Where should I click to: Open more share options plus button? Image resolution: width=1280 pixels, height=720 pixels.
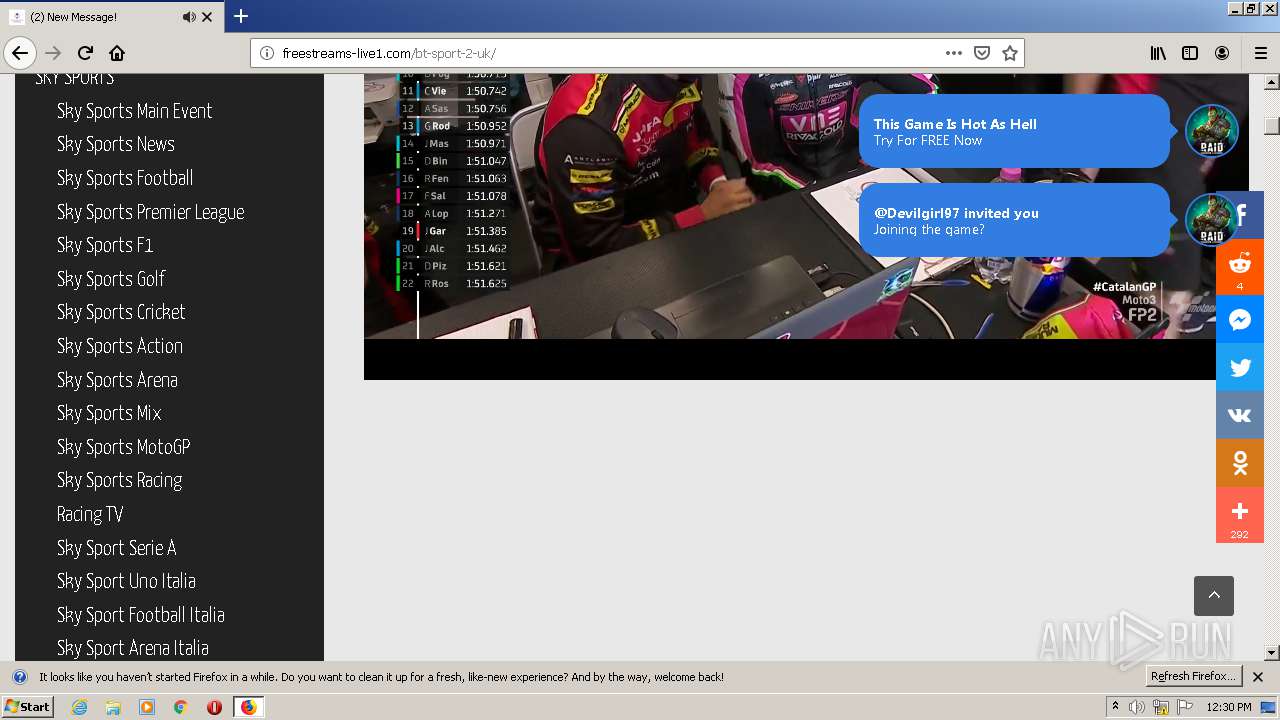pos(1240,515)
